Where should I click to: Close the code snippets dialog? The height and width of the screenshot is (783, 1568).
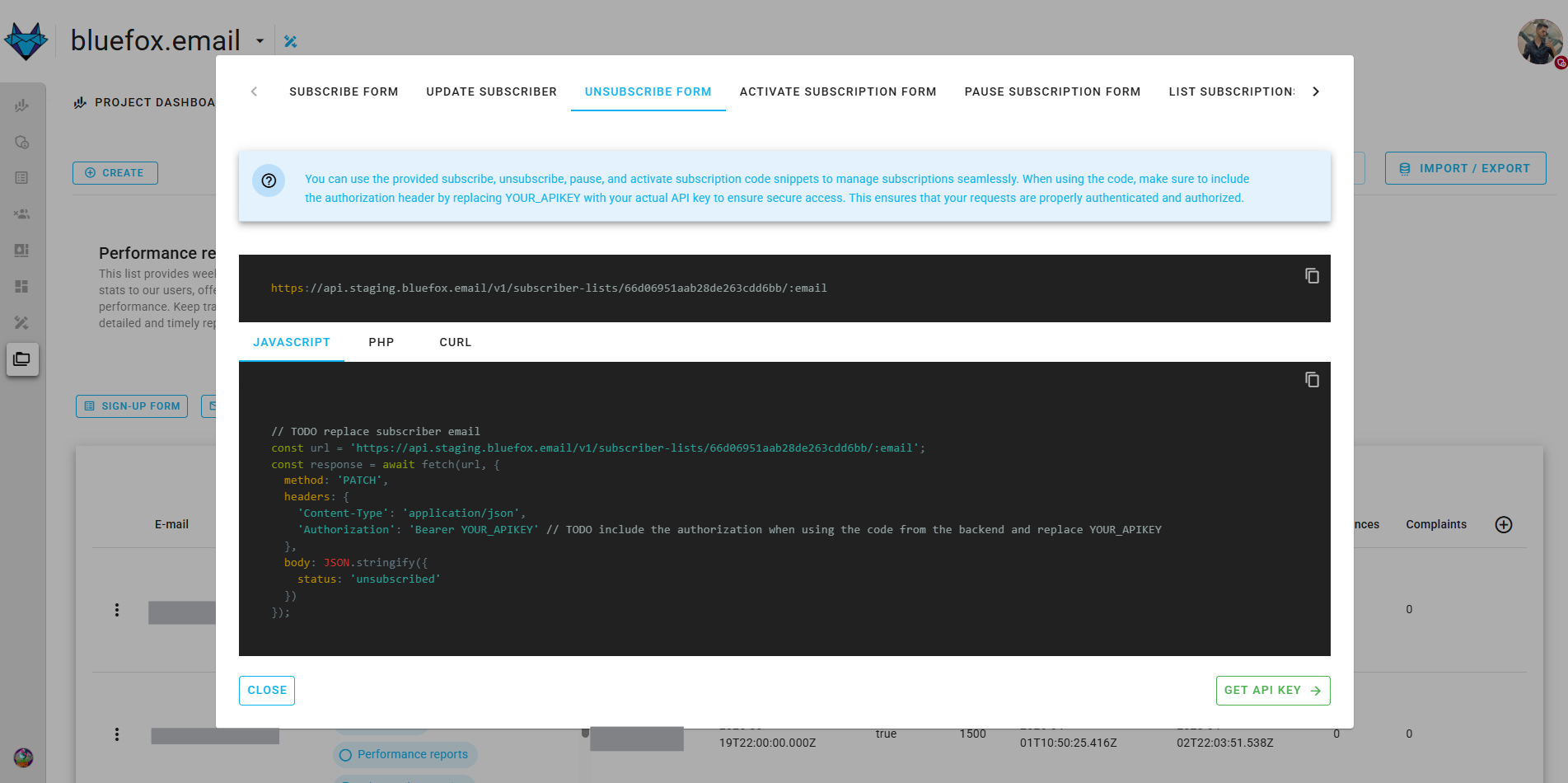click(267, 691)
